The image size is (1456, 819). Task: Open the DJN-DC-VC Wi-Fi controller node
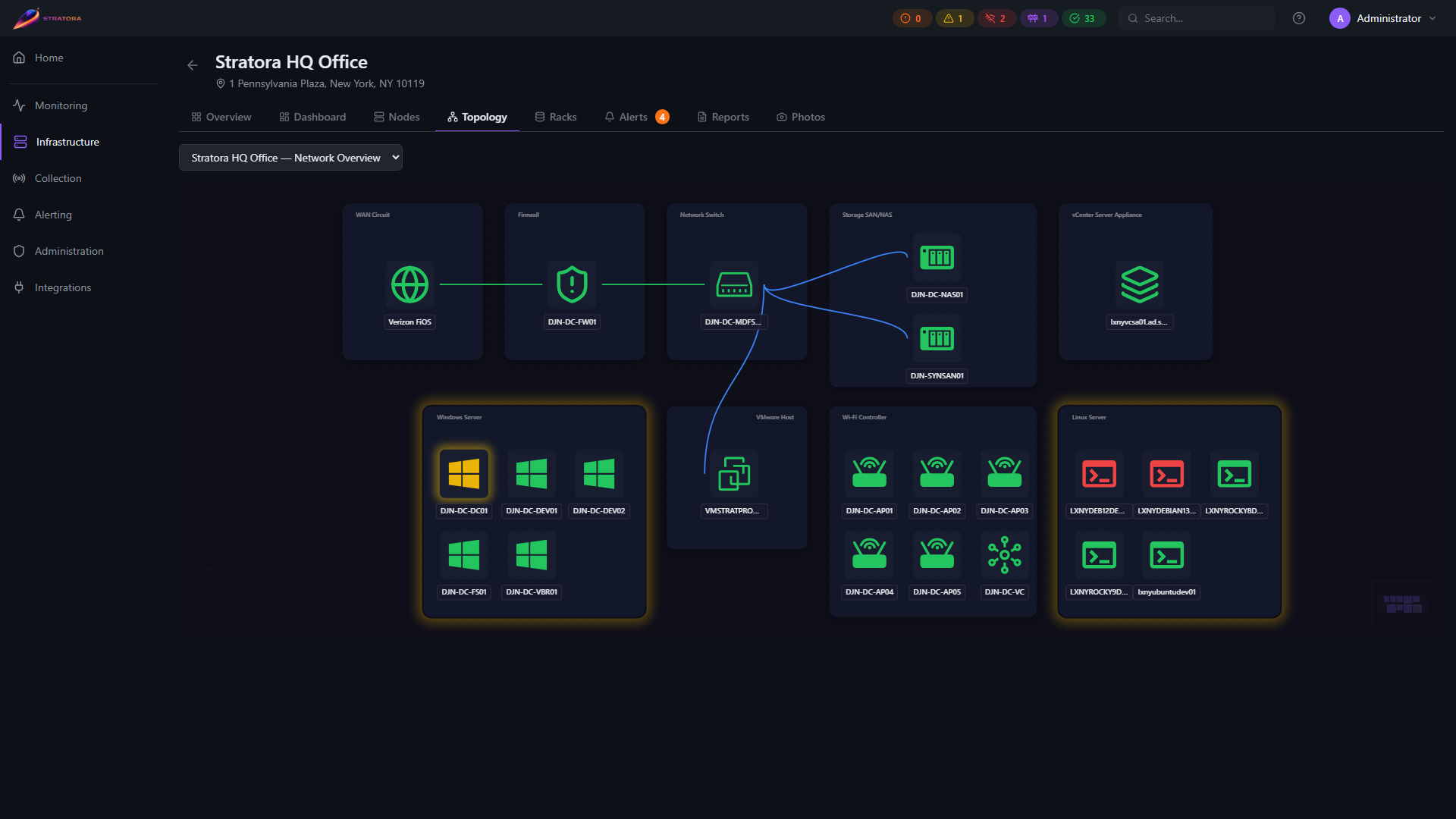point(1004,555)
